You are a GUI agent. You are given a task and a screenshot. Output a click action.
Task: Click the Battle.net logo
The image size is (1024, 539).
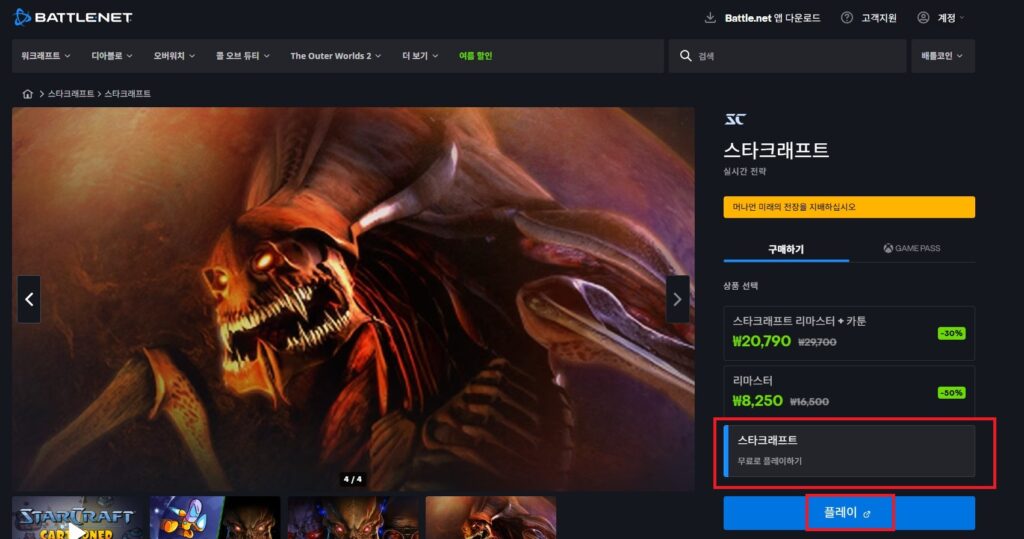coord(72,18)
